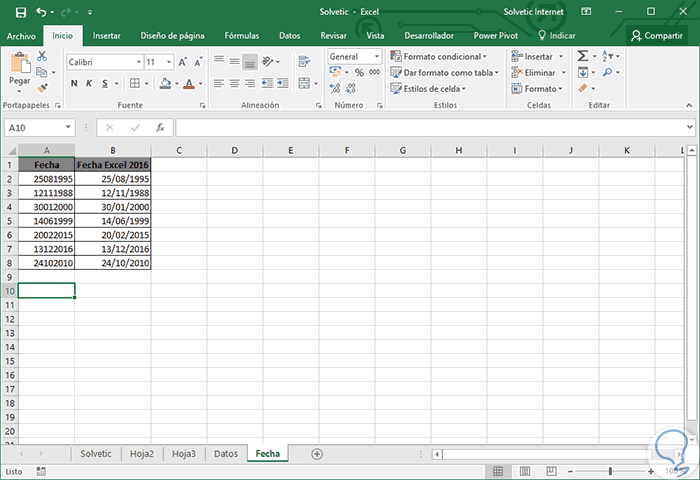Image resolution: width=700 pixels, height=480 pixels.
Task: Decrease font size with small A icon
Action: [x=198, y=62]
